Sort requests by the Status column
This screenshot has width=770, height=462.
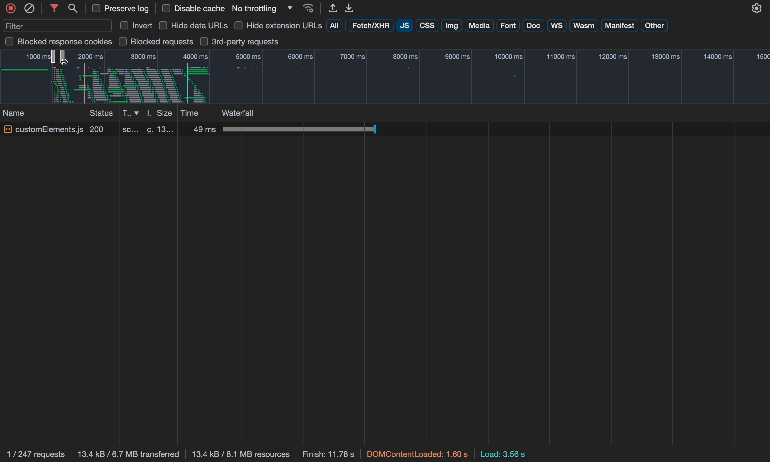(x=101, y=113)
